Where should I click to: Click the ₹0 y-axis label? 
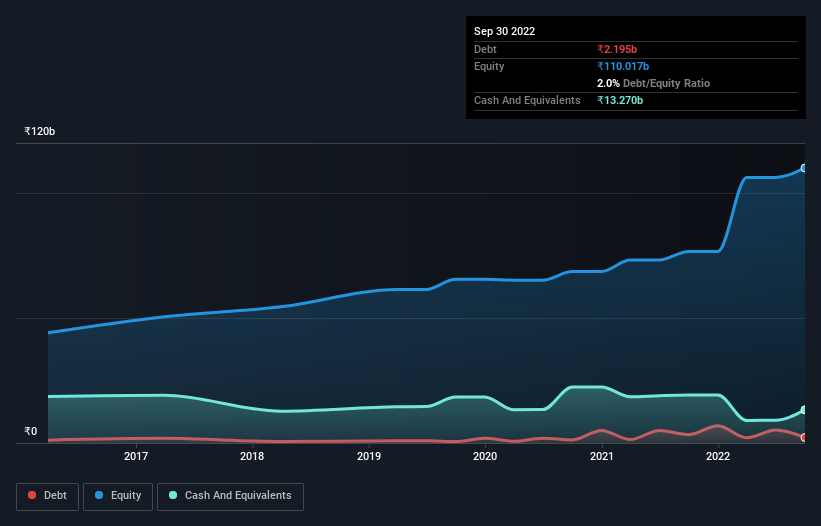coord(30,431)
